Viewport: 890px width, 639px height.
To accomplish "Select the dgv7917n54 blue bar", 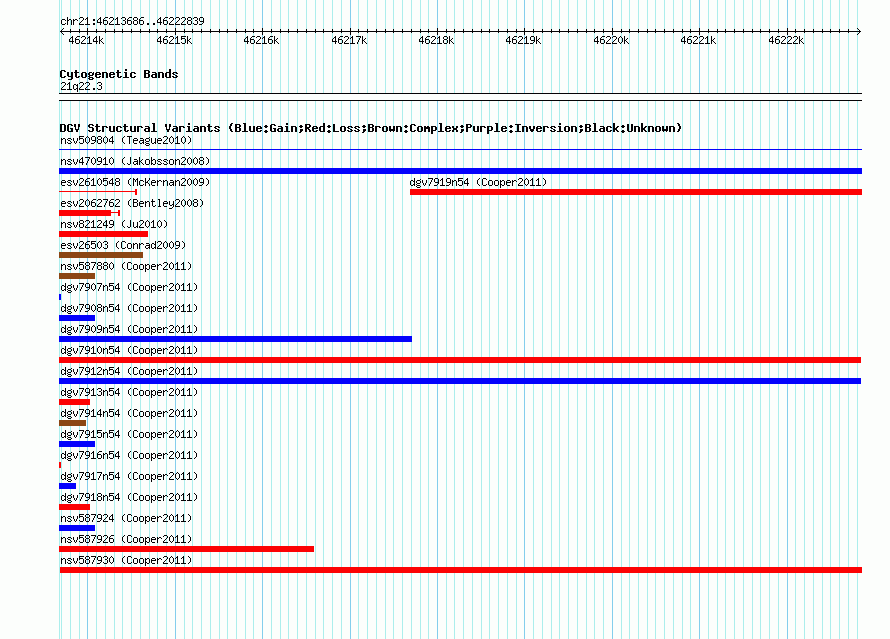I will [68, 486].
